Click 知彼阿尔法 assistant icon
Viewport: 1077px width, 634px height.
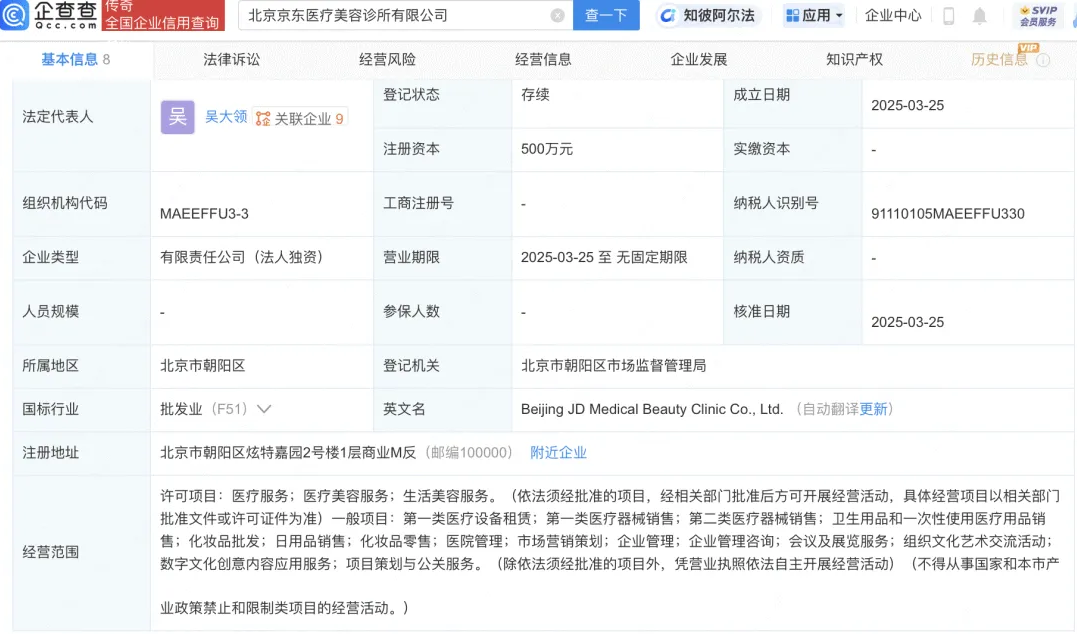tap(667, 15)
